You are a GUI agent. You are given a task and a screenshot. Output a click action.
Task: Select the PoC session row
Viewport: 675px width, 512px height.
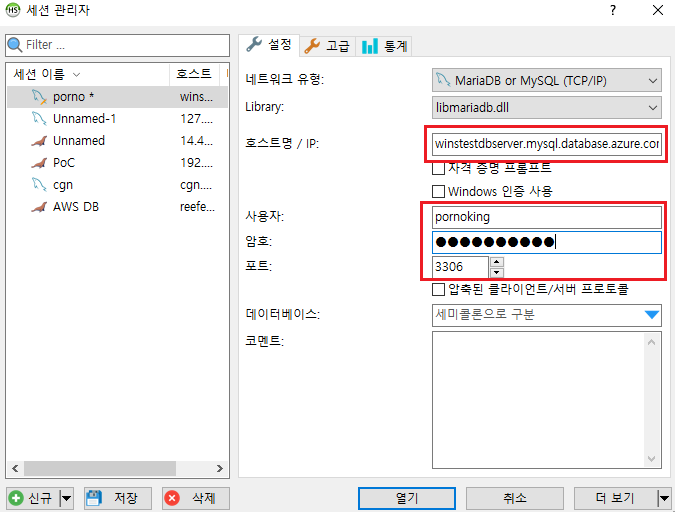117,163
